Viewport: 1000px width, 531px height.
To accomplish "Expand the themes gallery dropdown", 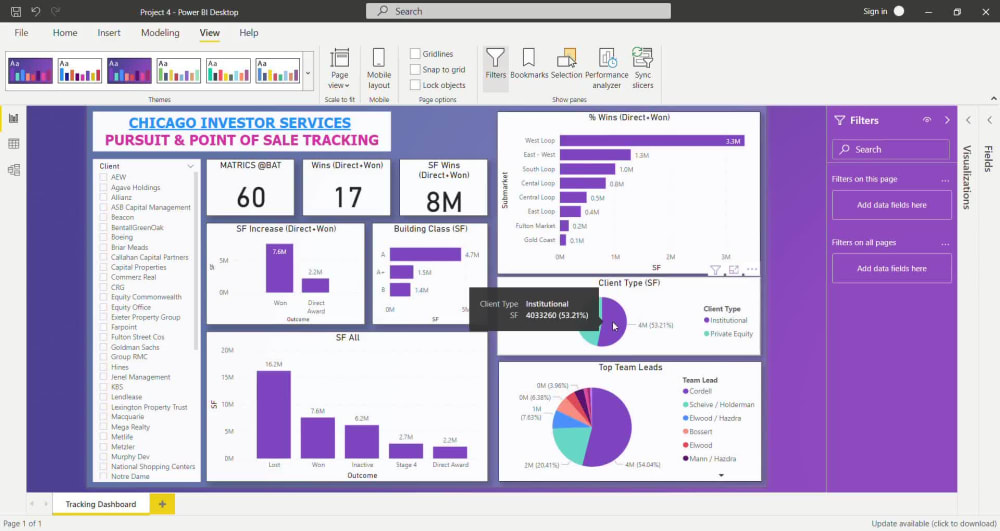I will (308, 73).
